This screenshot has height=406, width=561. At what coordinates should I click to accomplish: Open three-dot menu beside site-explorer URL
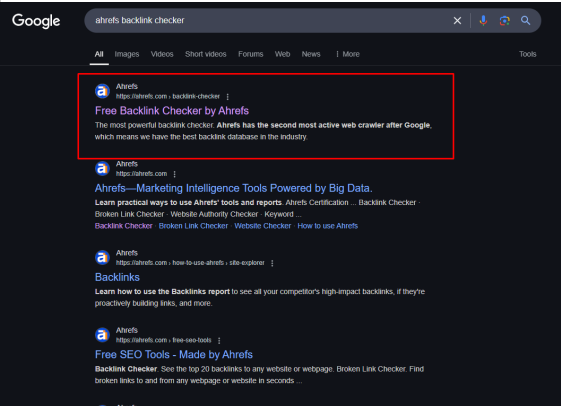coord(272,263)
